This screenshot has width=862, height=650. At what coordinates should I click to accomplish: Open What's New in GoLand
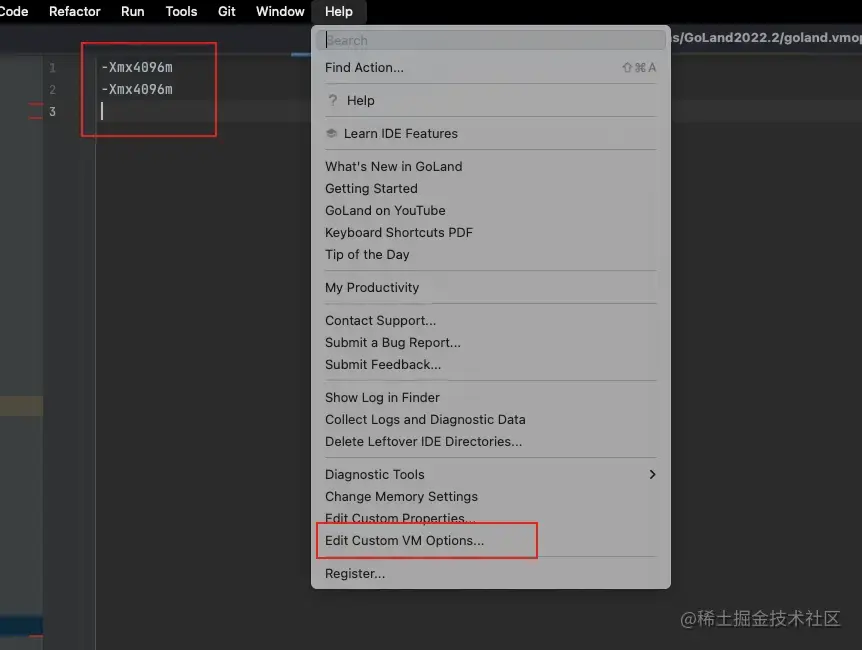[490, 167]
